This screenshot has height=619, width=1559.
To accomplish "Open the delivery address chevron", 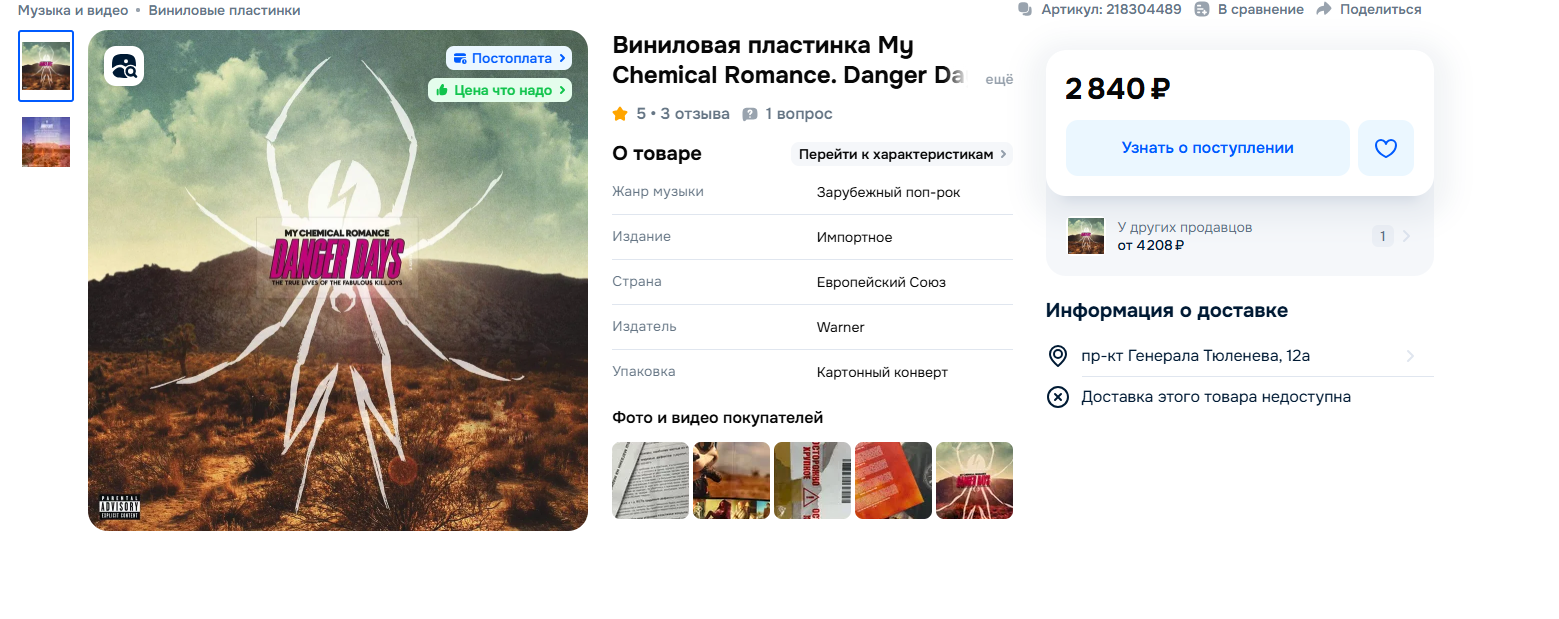I will [x=1410, y=356].
